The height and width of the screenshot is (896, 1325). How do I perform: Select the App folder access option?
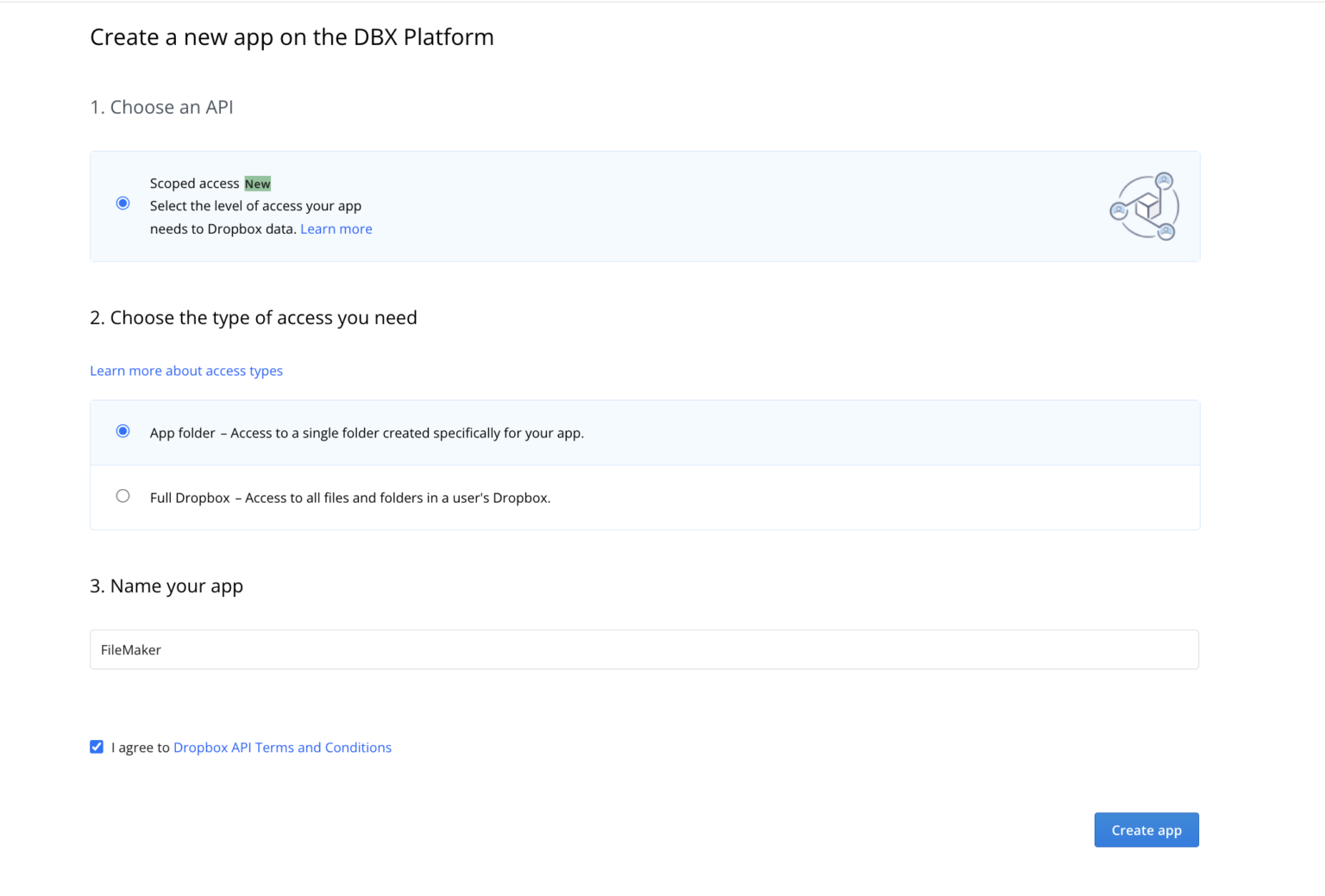click(122, 431)
